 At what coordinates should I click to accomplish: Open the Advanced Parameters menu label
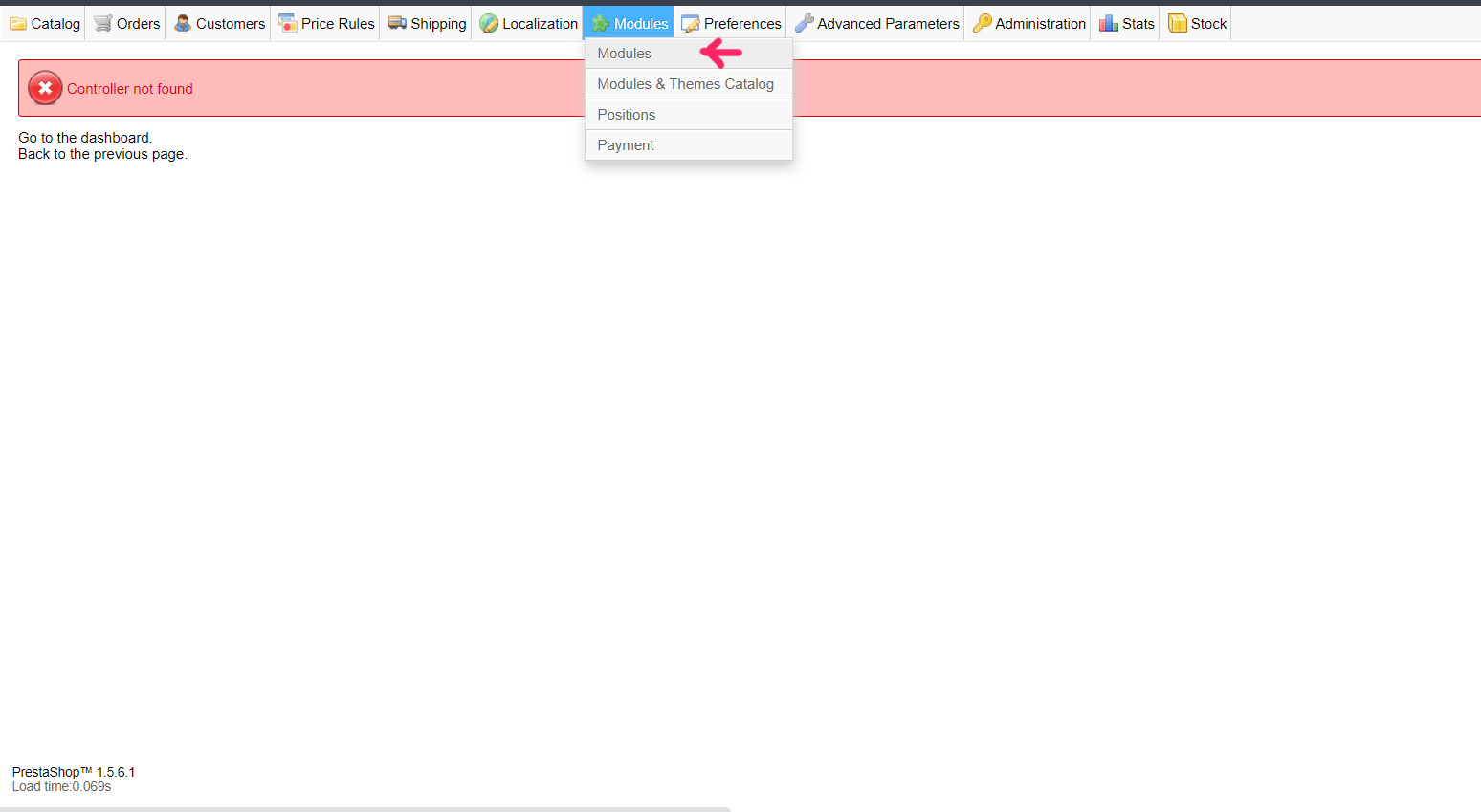click(x=888, y=24)
